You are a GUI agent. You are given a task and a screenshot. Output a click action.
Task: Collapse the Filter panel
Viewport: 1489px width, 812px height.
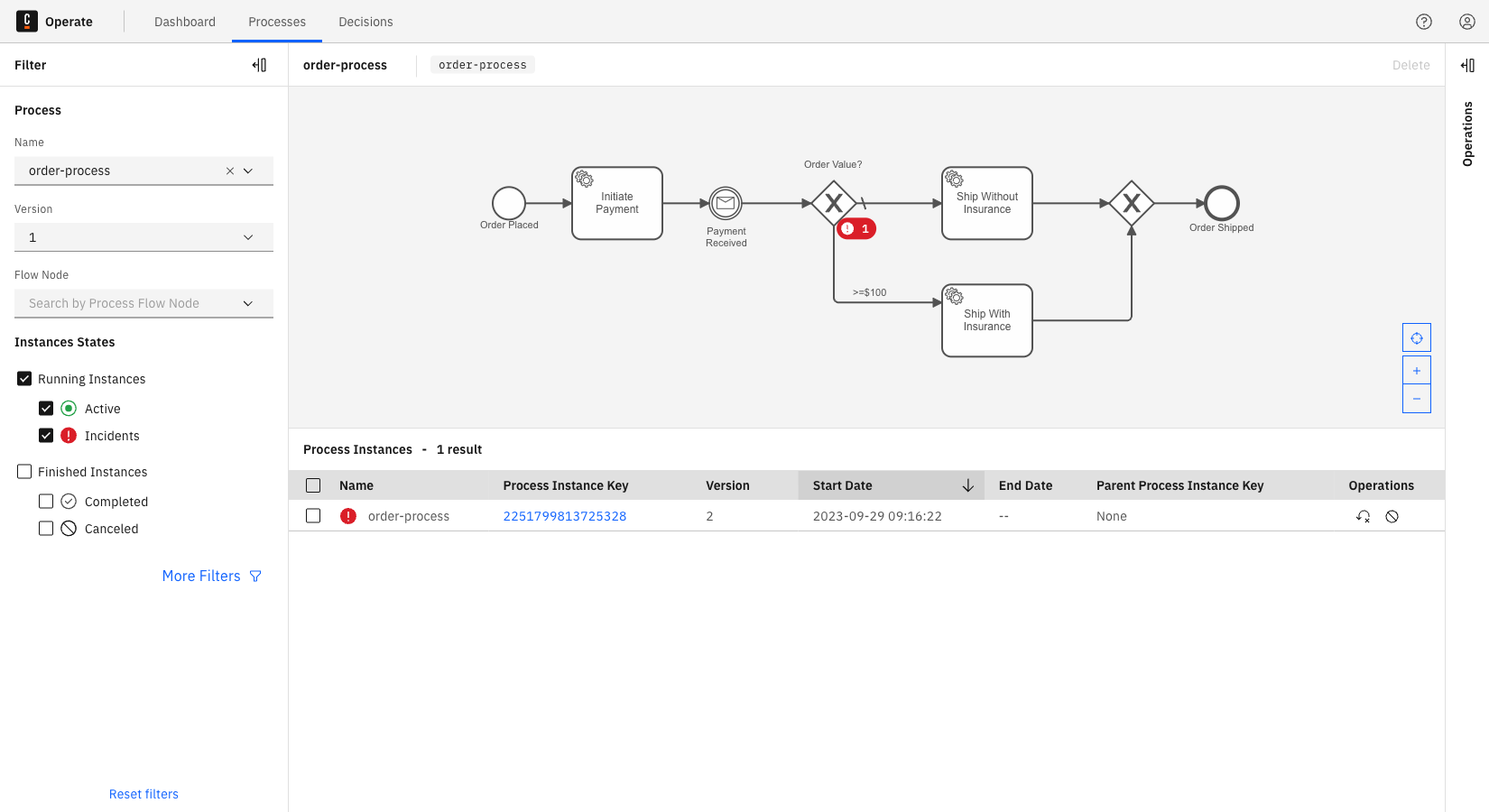coord(259,64)
